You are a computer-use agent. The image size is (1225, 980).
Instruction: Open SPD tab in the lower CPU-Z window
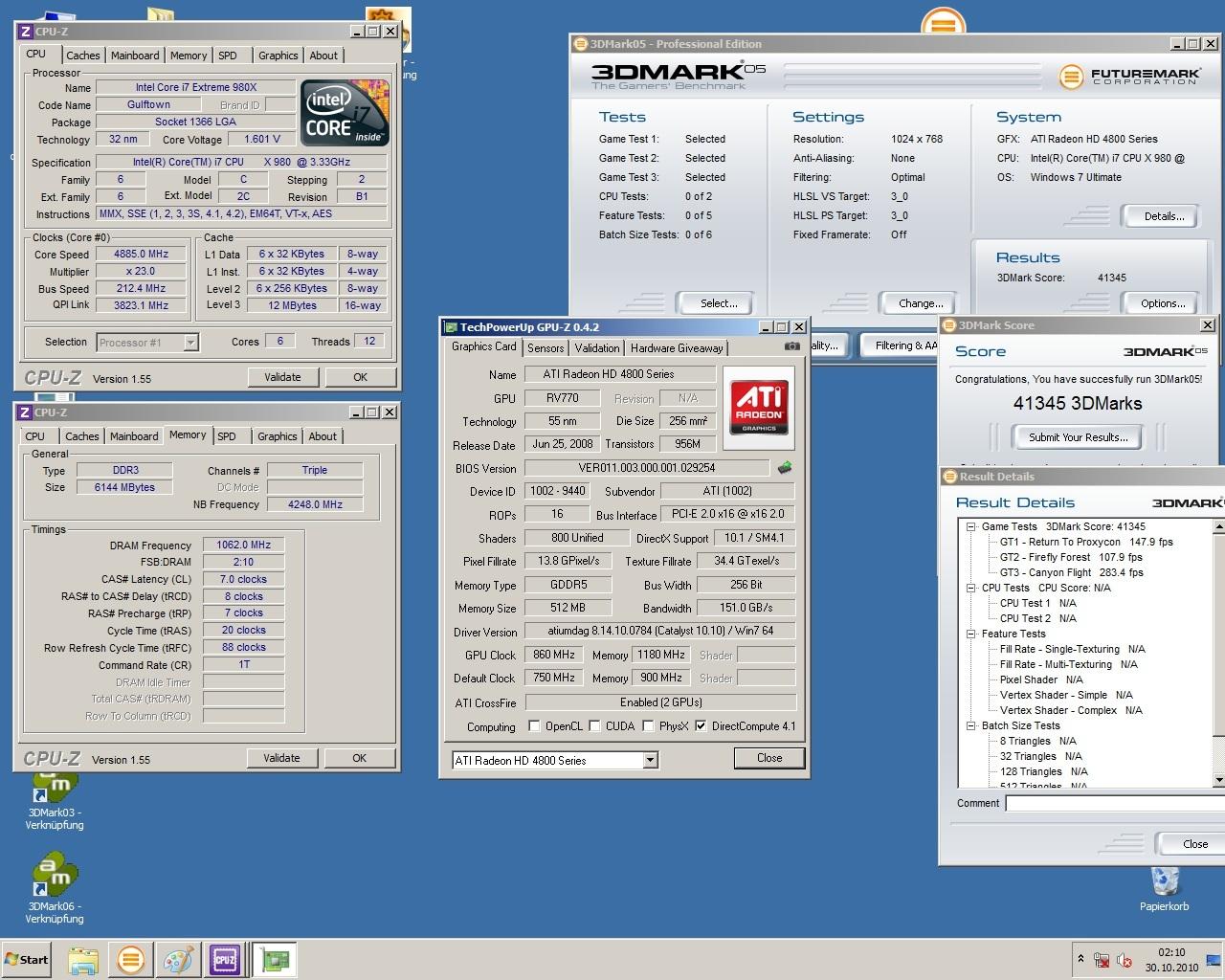227,436
